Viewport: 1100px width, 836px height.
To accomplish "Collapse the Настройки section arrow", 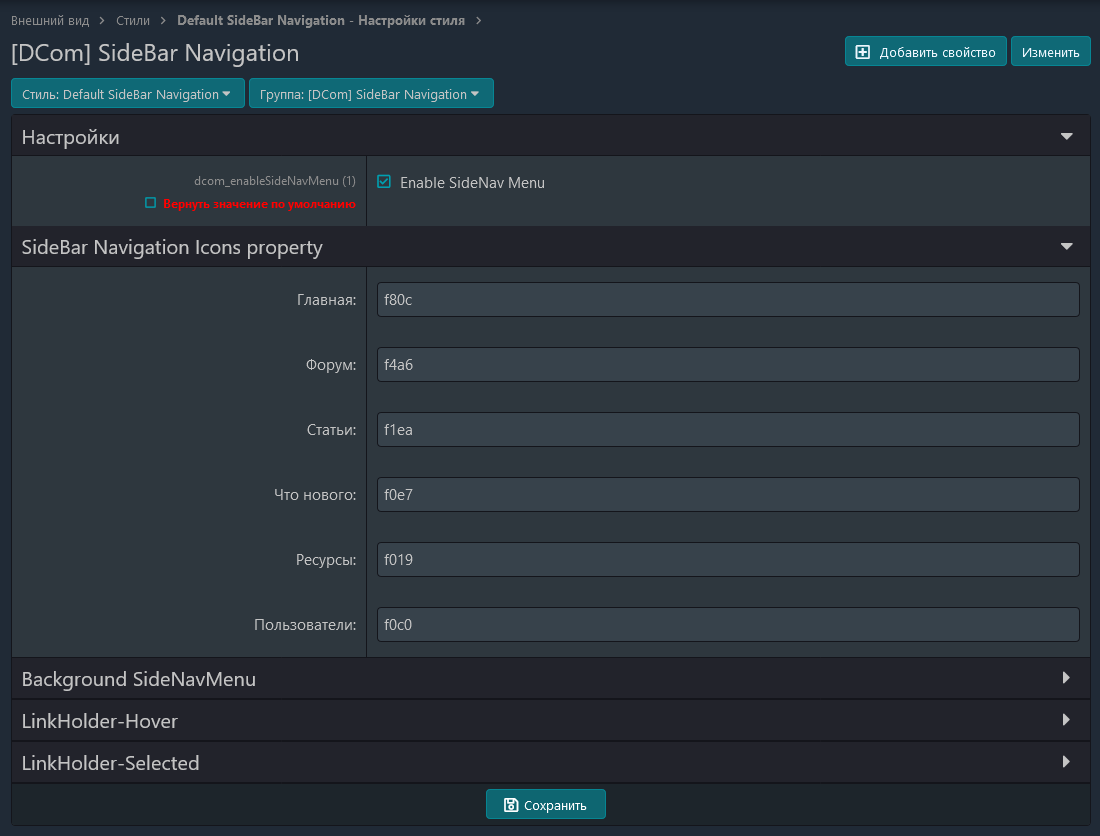I will tap(1066, 137).
